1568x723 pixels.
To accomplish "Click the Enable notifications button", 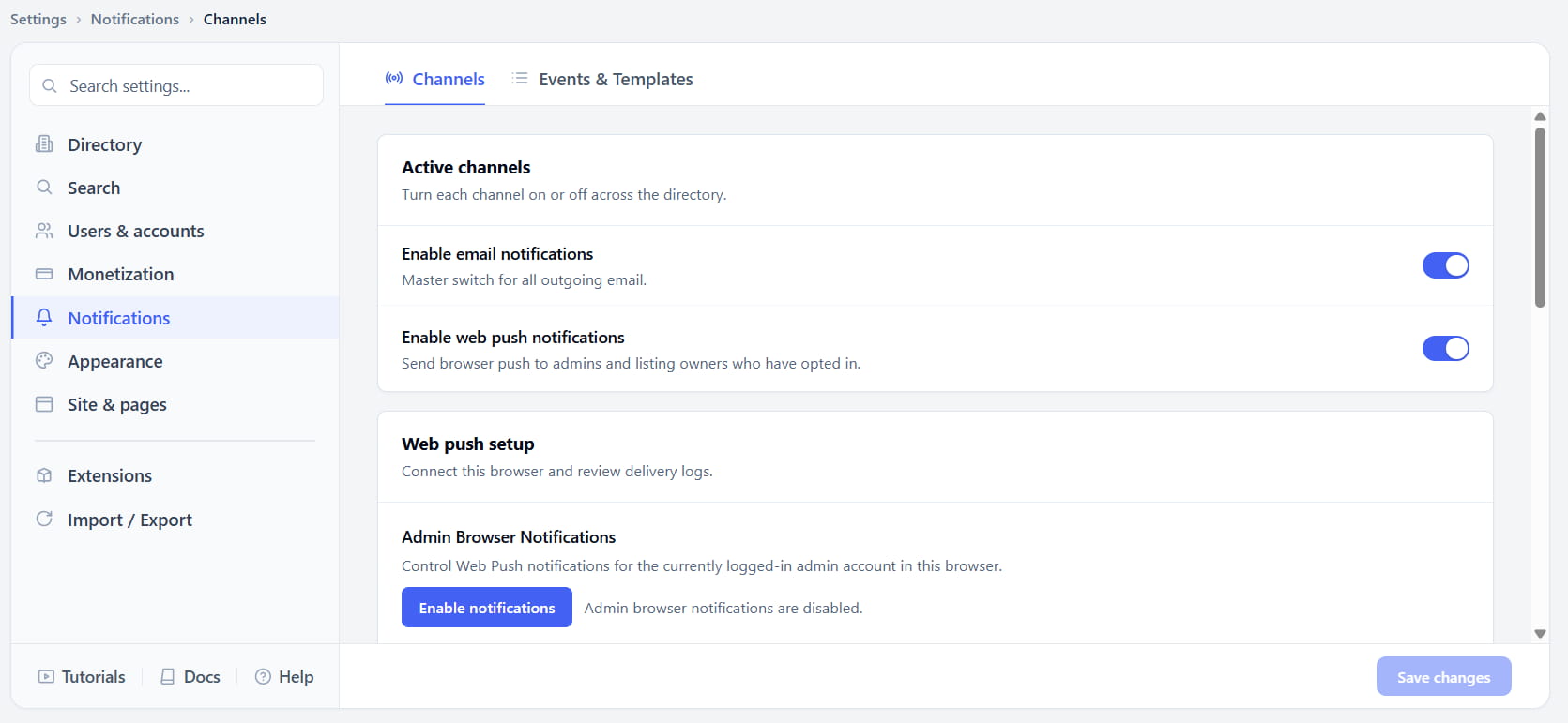I will pos(487,608).
